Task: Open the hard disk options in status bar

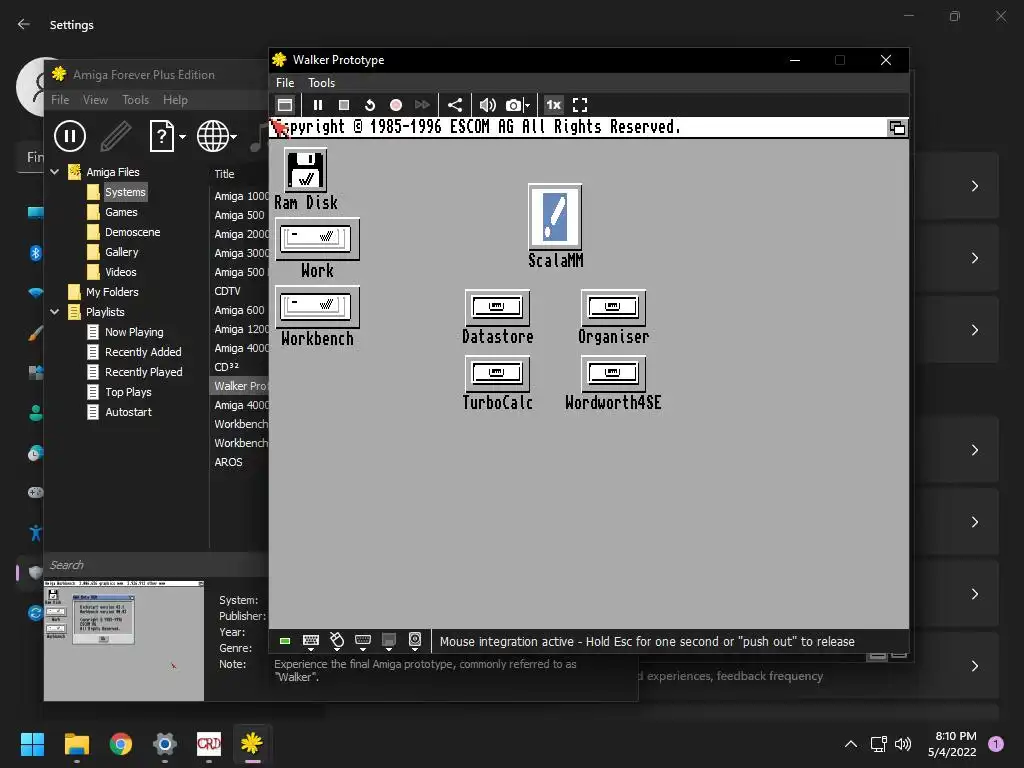Action: click(x=415, y=641)
